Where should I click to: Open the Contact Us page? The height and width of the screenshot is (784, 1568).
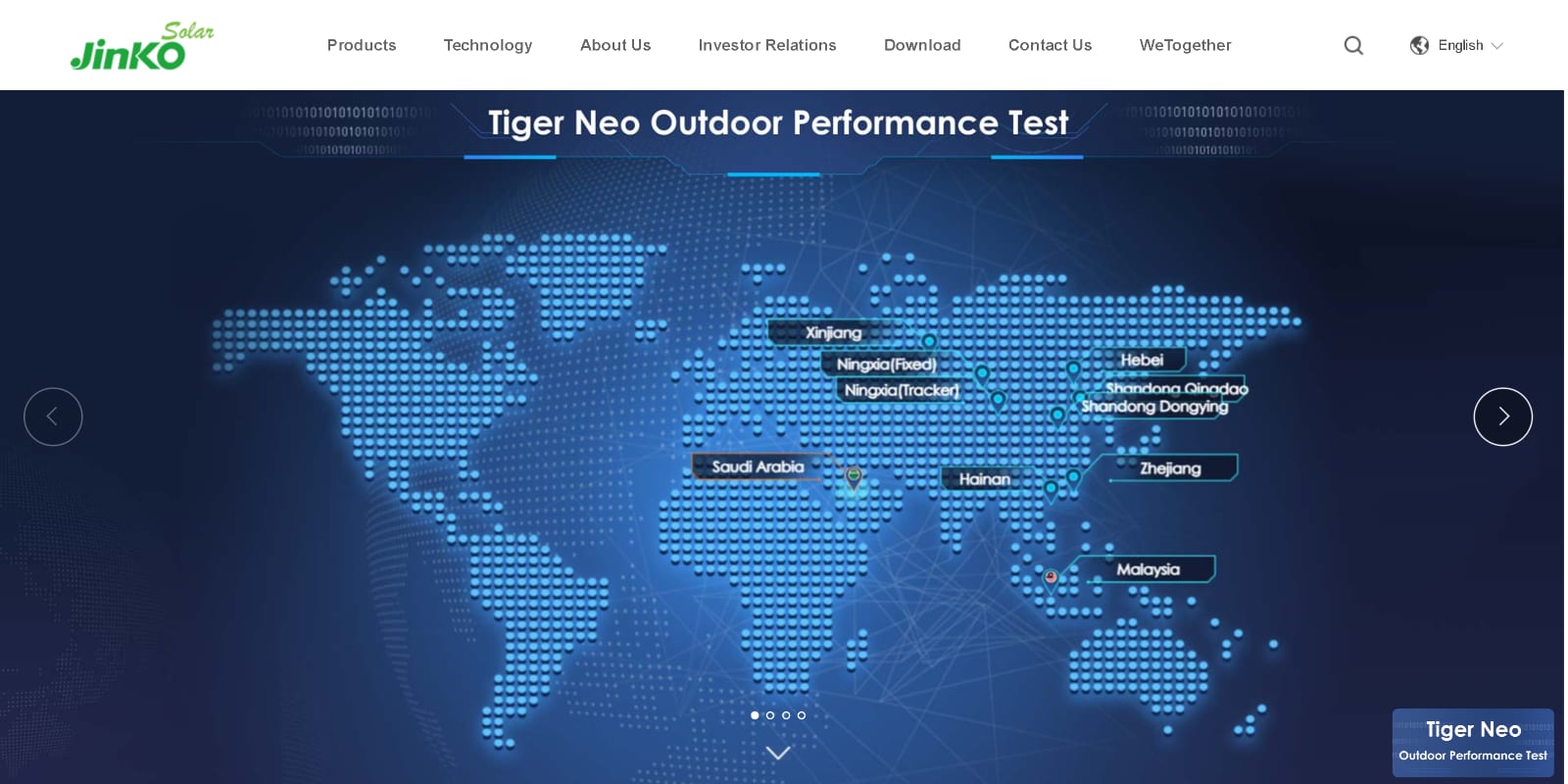pos(1050,45)
